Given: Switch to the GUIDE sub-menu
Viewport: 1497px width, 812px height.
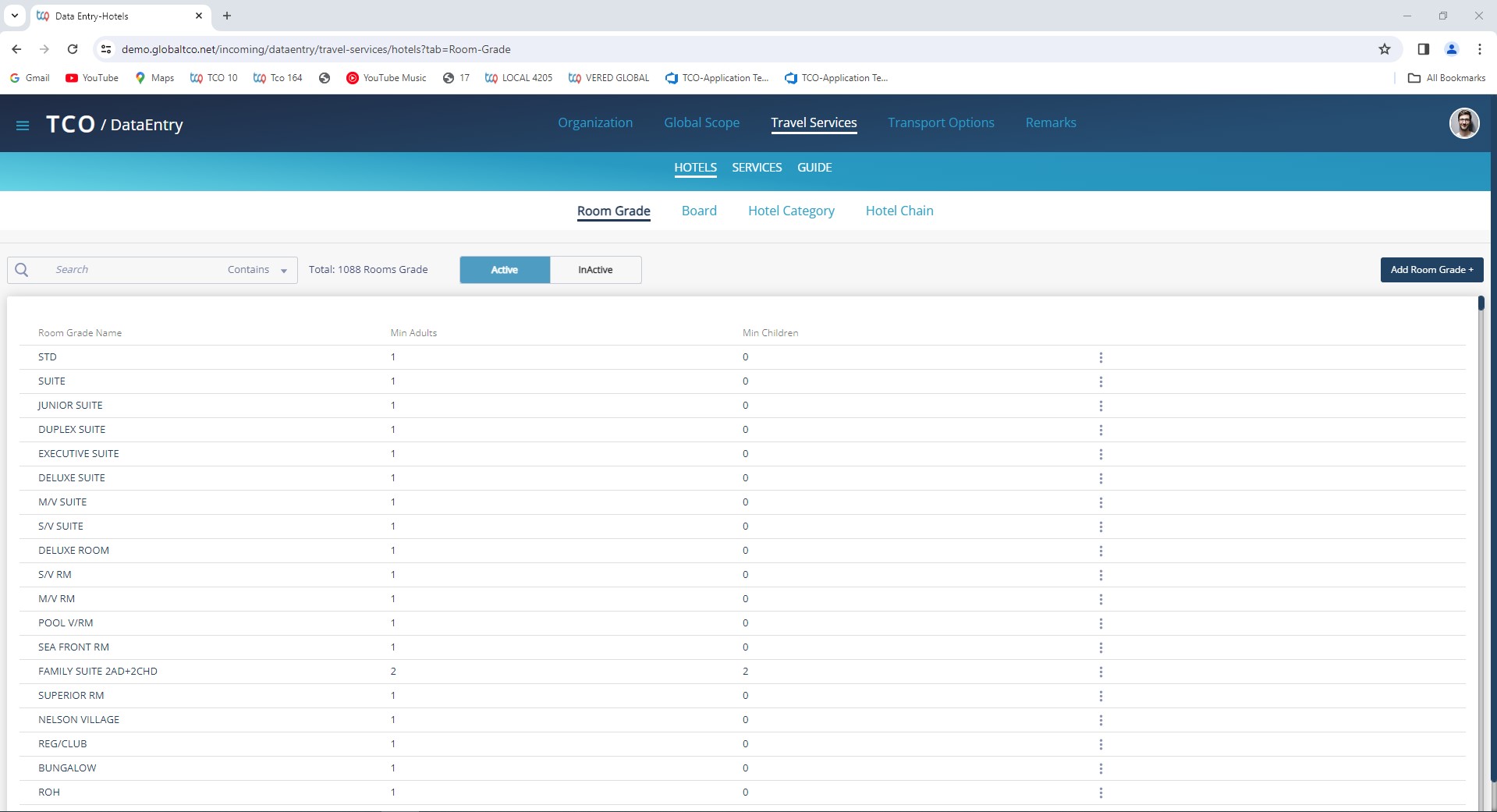Looking at the screenshot, I should pos(814,168).
